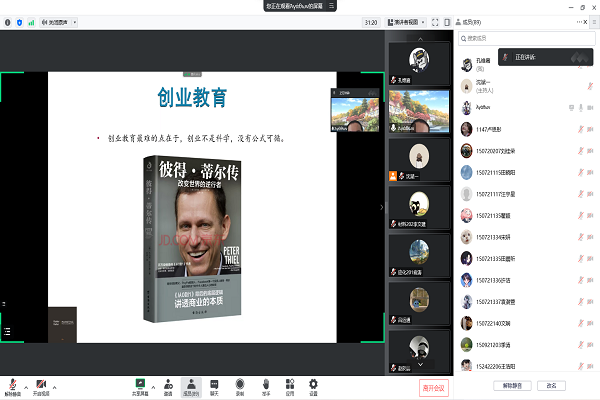This screenshot has height=400, width=600.
Task: Select the 1147 member row
Action: point(527,129)
